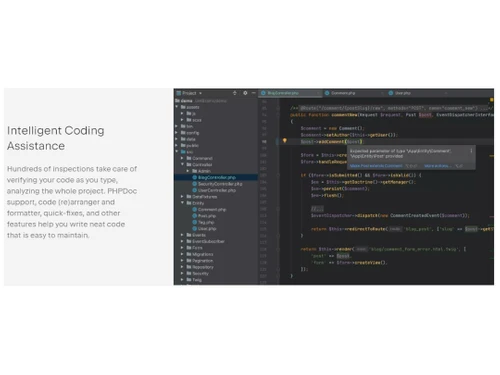Screen dimensions: 500x375
Task: Expand the EventSubscriber folder
Action: pos(182,241)
